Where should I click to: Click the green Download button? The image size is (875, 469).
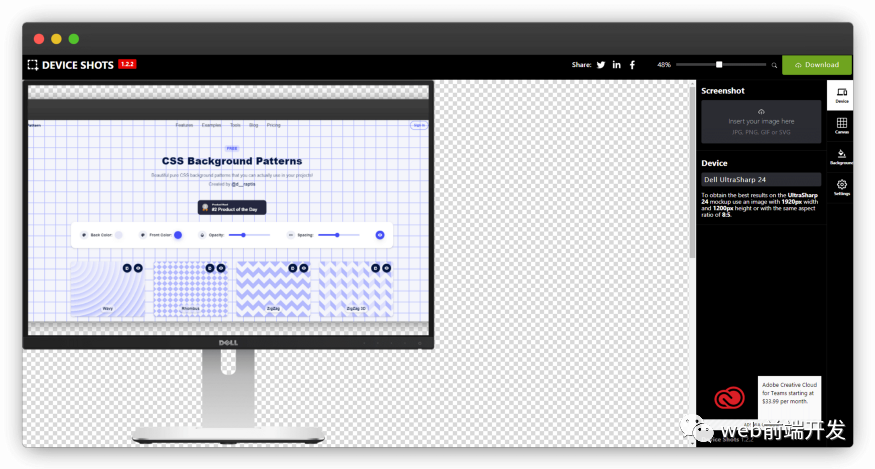coord(817,65)
